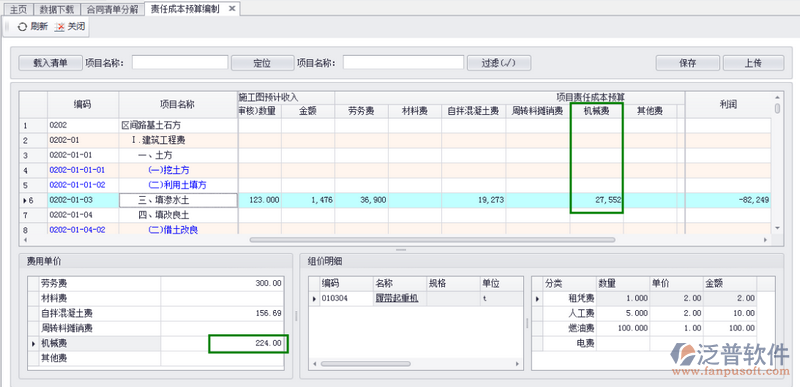This screenshot has height=387, width=800.
Task: Click the 自拌混凝土费 column header
Action: [x=473, y=111]
